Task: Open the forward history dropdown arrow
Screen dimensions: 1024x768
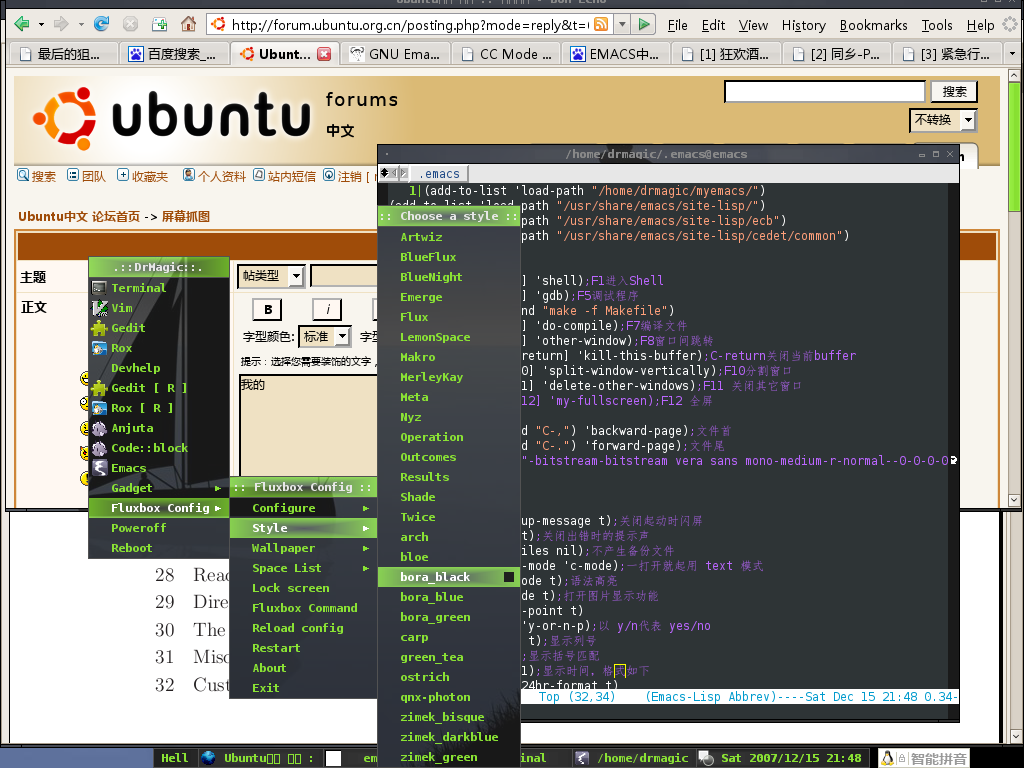Action: click(81, 25)
